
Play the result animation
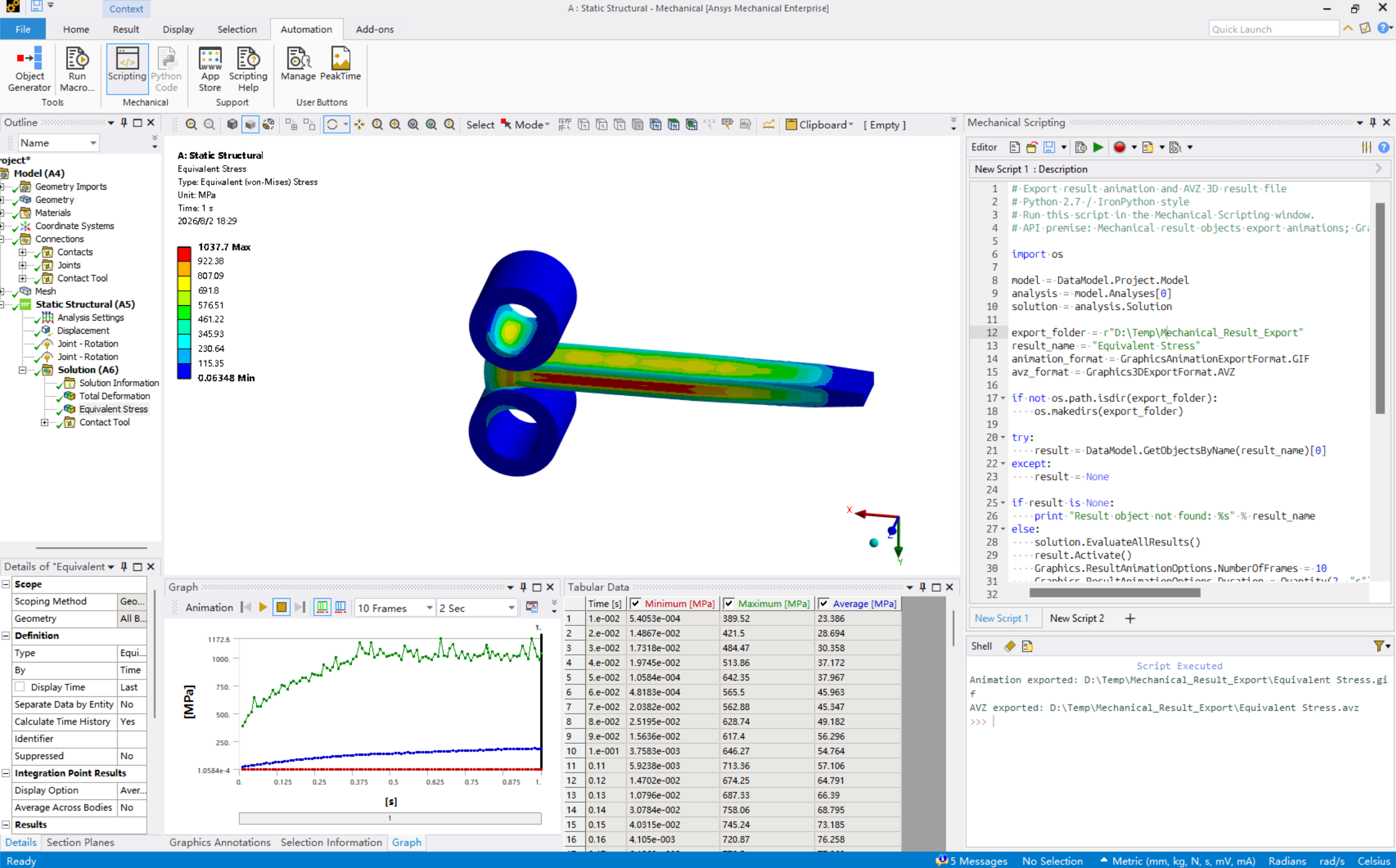[x=263, y=607]
